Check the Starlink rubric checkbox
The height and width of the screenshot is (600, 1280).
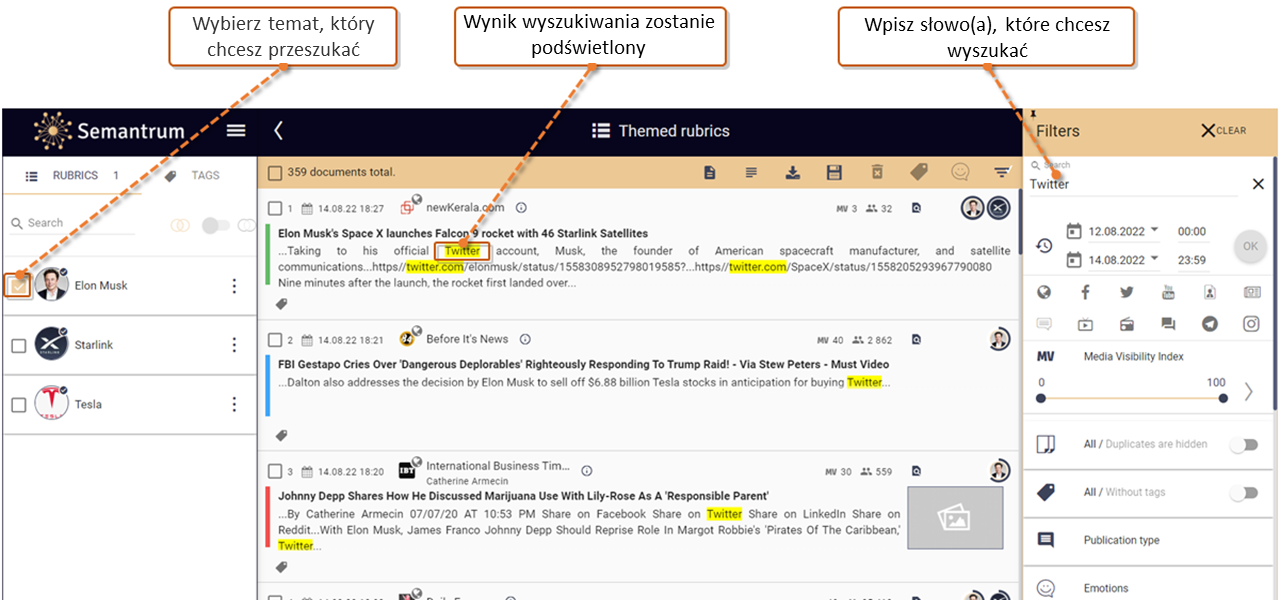[x=18, y=345]
